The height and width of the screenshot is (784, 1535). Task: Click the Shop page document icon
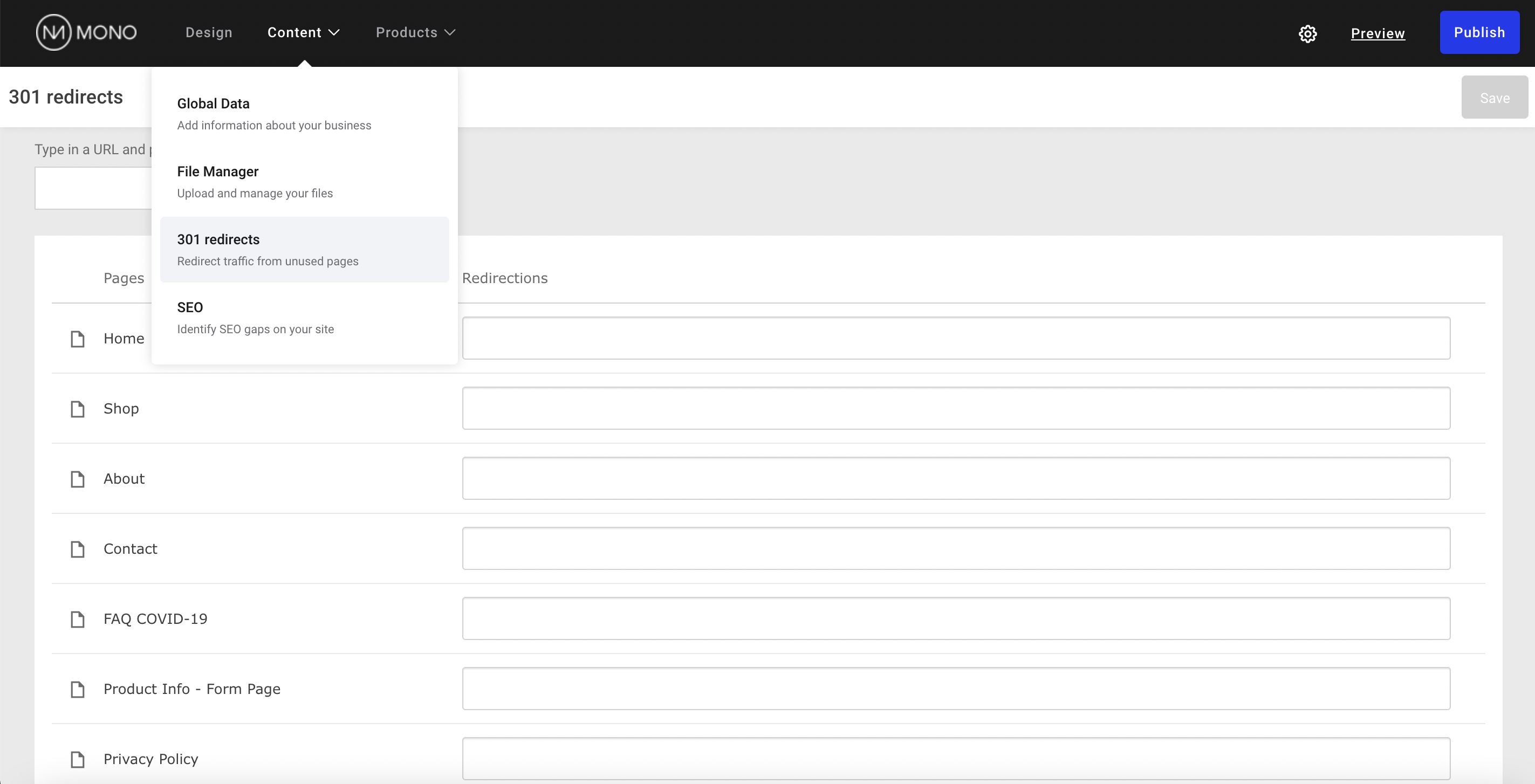(78, 409)
